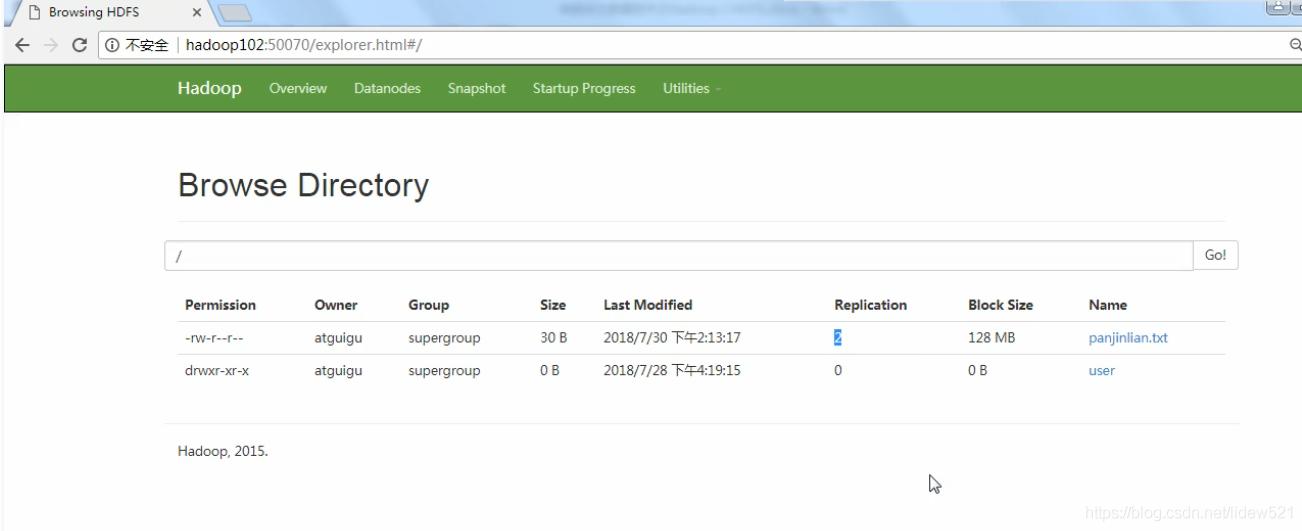
Task: Select the Browsing HDFS tab
Action: tap(95, 13)
